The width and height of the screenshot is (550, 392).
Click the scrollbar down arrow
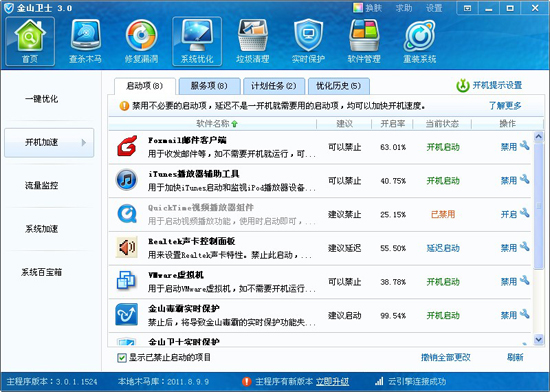tap(538, 339)
